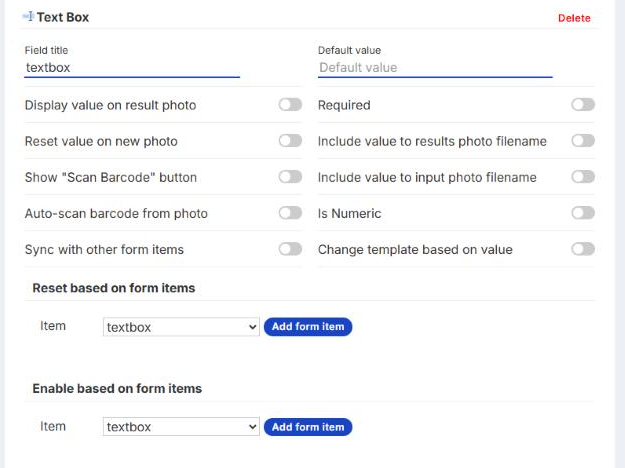Click the "Enable based on form items" heading
The image size is (625, 468).
[x=117, y=388]
